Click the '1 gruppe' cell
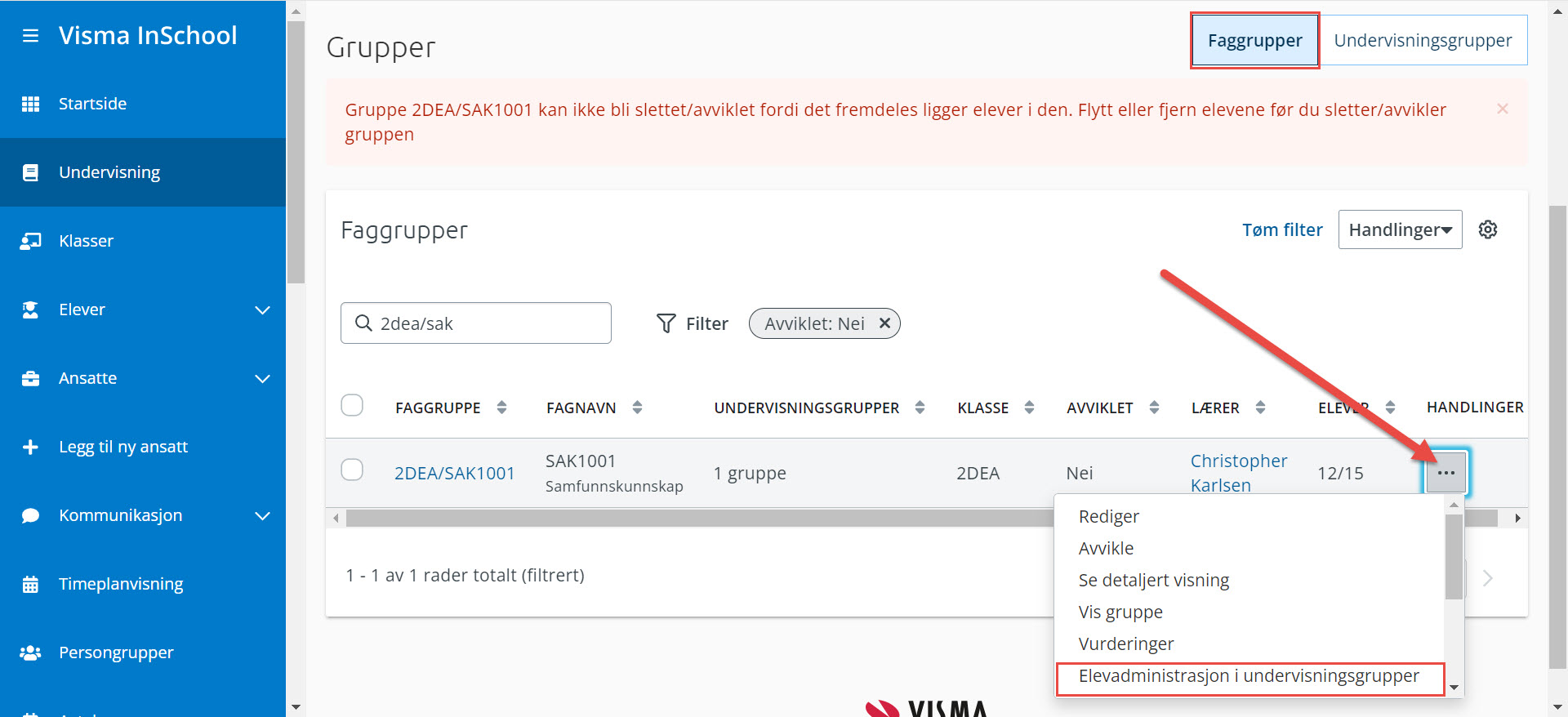This screenshot has height=717, width=1568. [x=750, y=474]
